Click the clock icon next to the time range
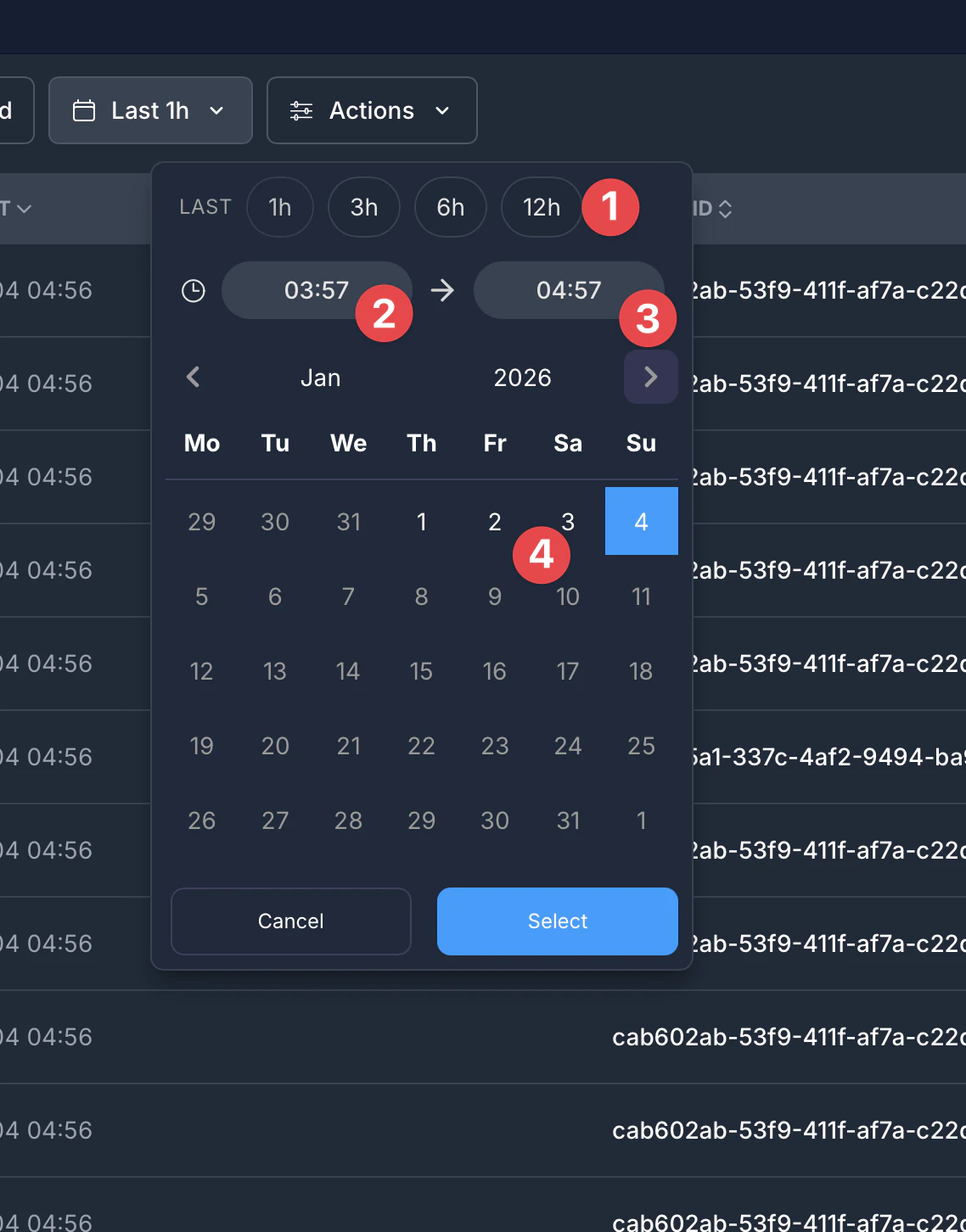 pos(193,290)
